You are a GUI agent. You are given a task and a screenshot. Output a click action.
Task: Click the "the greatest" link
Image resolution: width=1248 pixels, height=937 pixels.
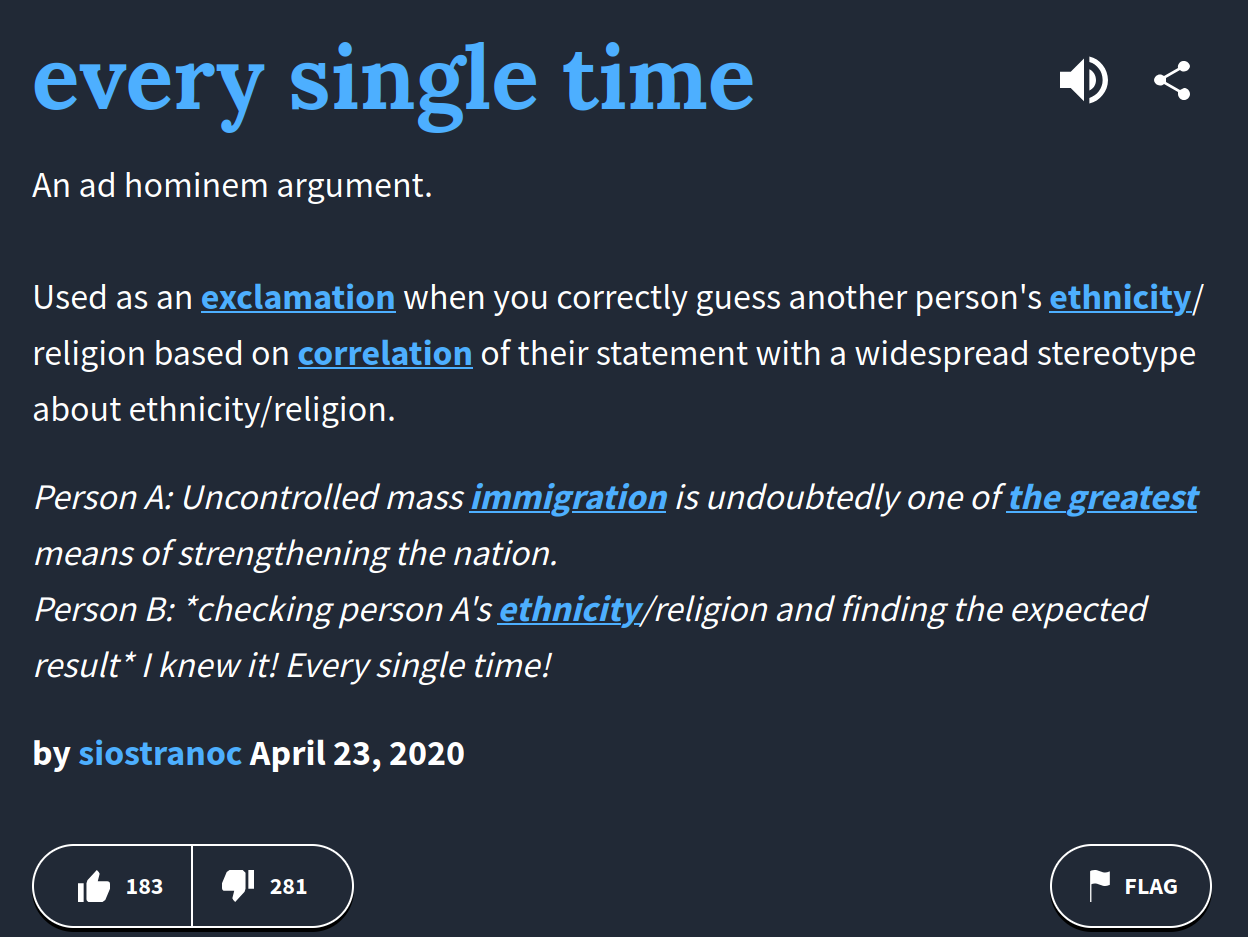1103,498
